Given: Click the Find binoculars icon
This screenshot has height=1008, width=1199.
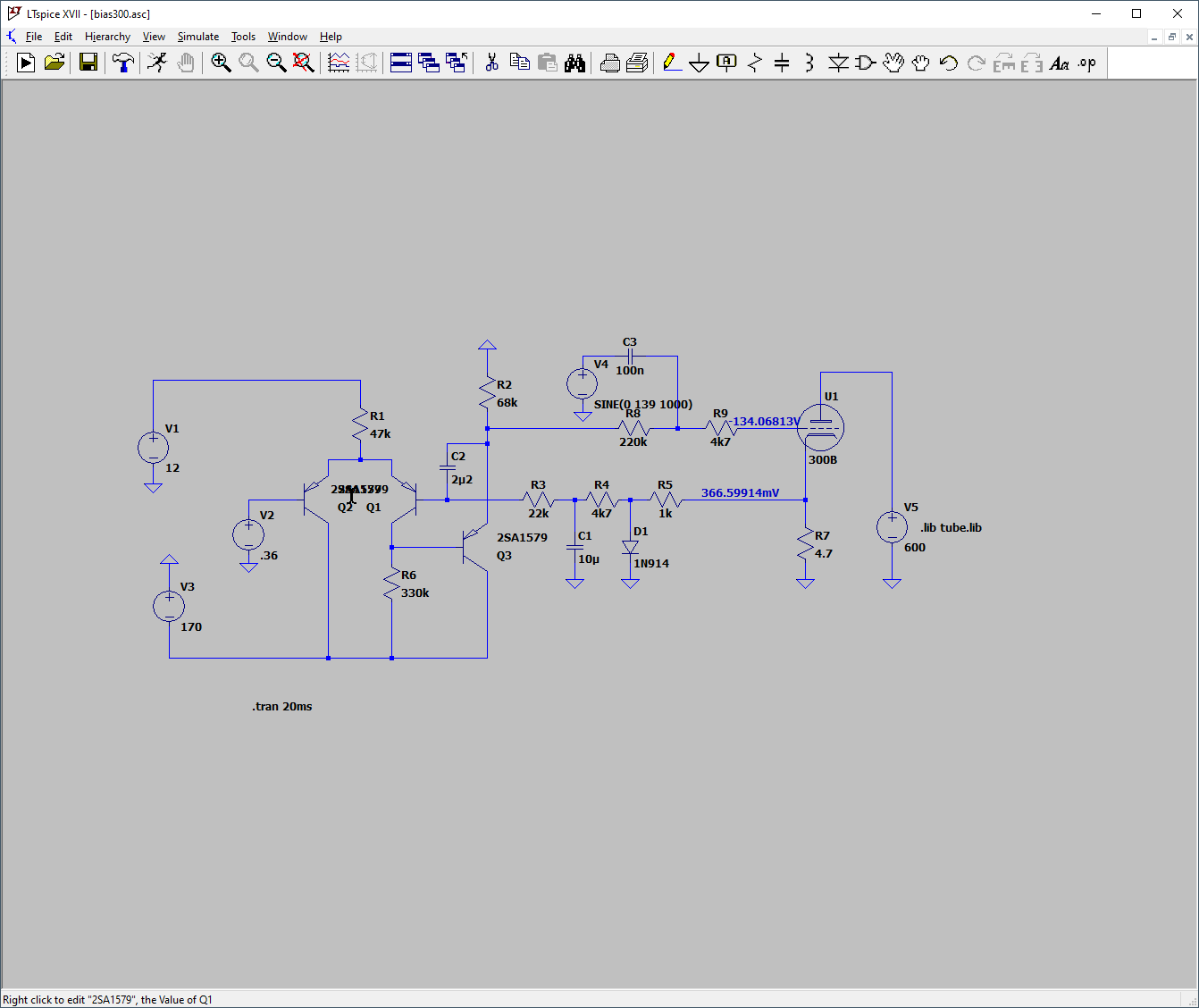Looking at the screenshot, I should (x=574, y=63).
